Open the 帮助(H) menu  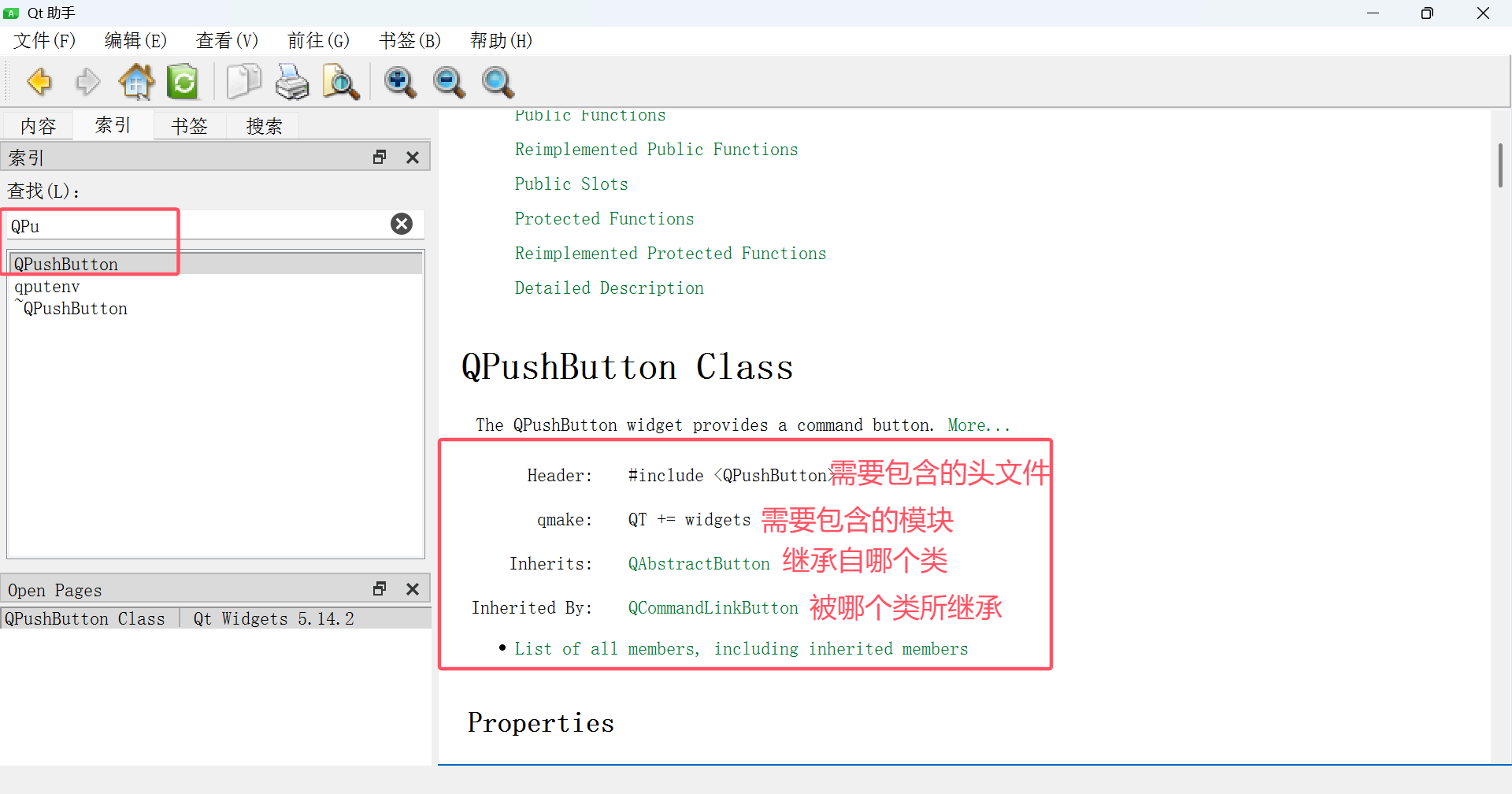point(502,41)
